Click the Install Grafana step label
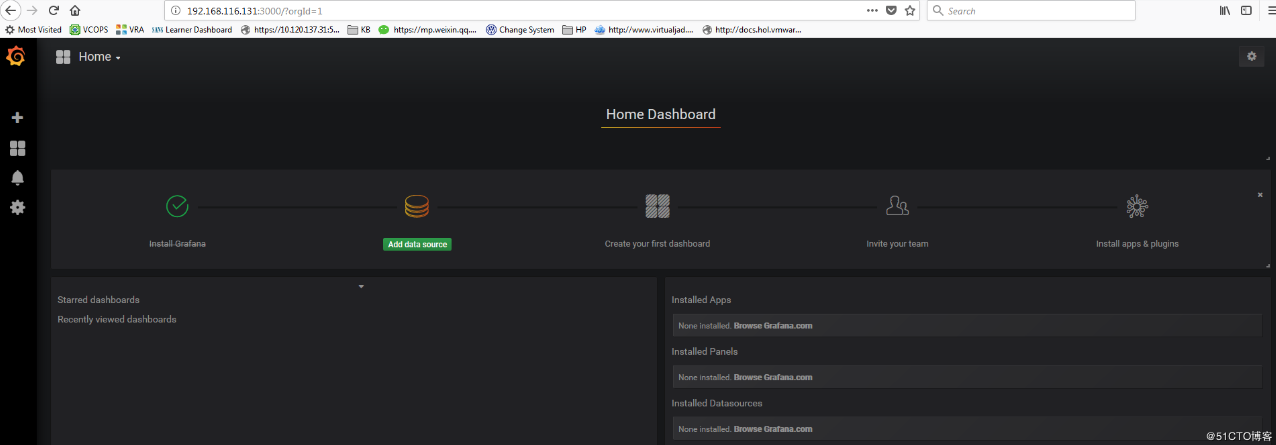This screenshot has width=1276, height=445. [x=177, y=244]
